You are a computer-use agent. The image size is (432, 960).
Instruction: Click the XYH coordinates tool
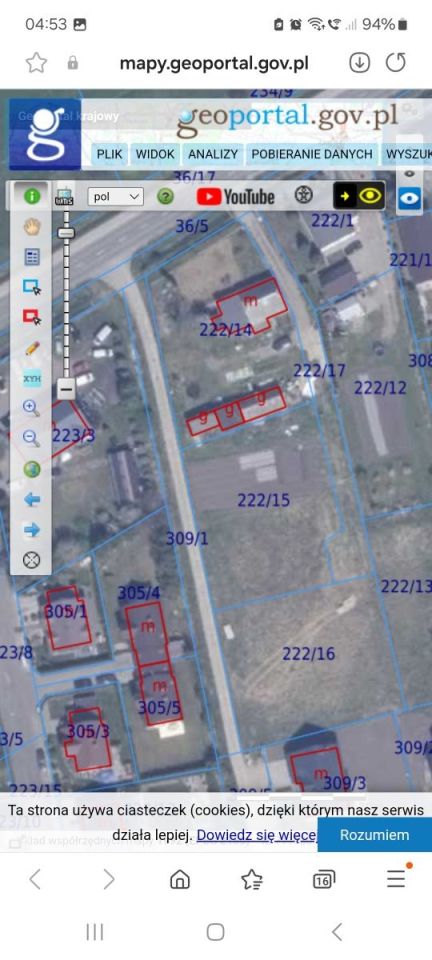click(x=32, y=378)
